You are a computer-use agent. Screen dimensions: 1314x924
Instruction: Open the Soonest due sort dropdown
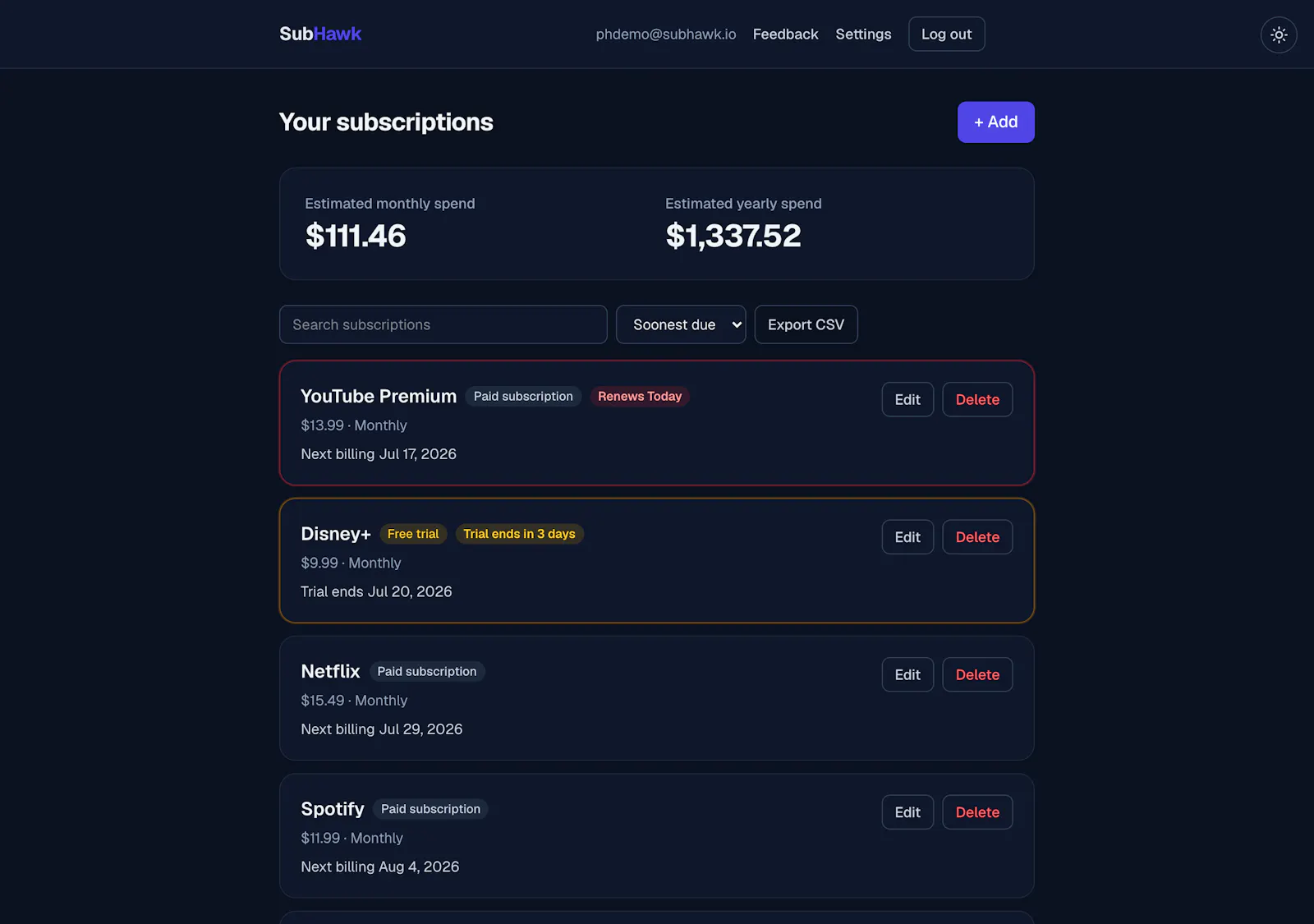(x=681, y=324)
